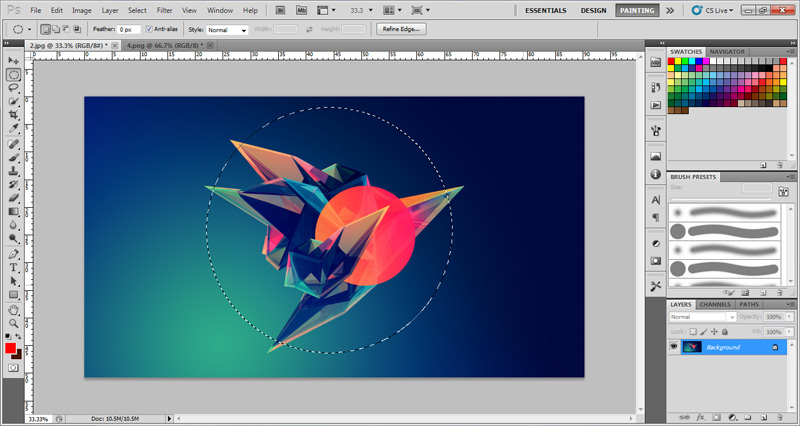
Task: Uncheck the Anti-alias checkbox
Action: (x=149, y=29)
